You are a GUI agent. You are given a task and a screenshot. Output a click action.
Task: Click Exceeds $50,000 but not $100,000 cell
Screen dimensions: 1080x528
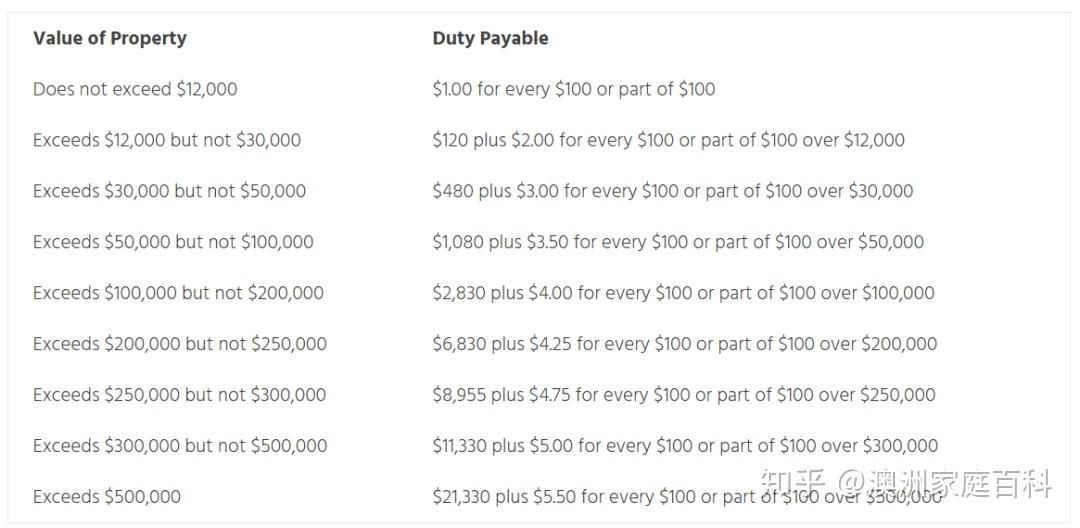[173, 242]
